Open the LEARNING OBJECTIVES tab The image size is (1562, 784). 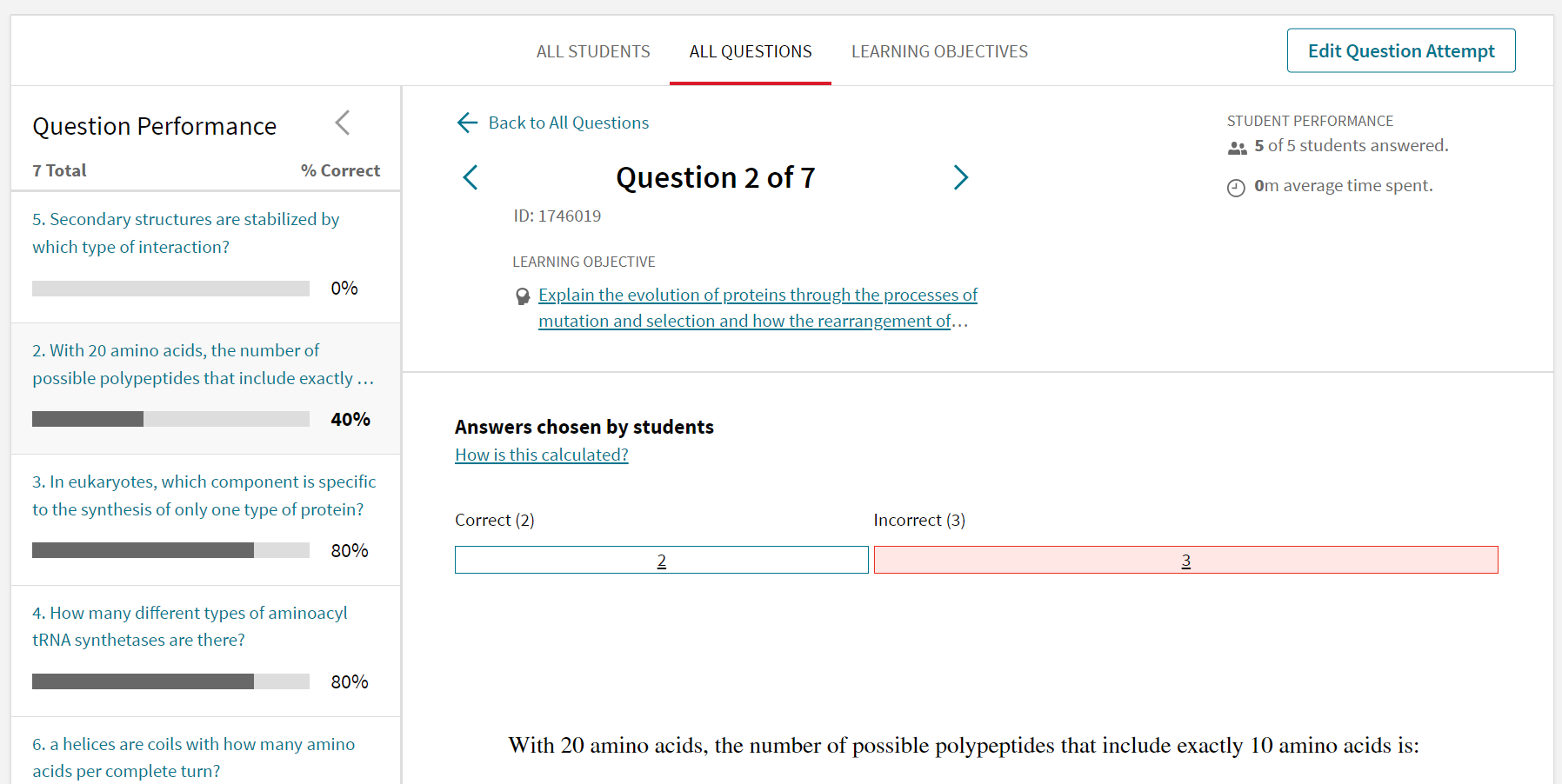point(939,51)
